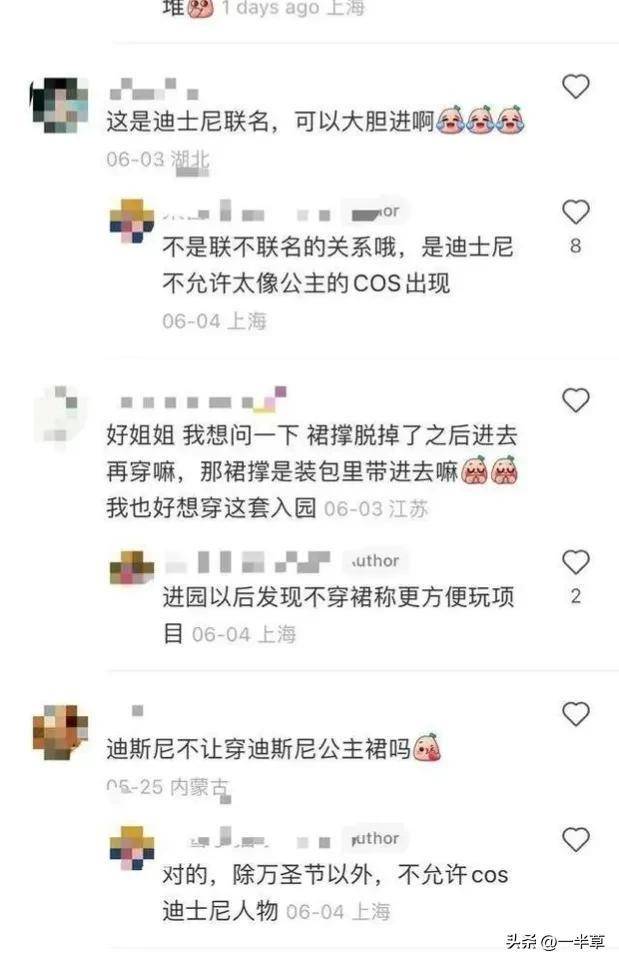Open the author's avatar beside the 不穿裙称 reply
619x964 pixels.
[132, 568]
